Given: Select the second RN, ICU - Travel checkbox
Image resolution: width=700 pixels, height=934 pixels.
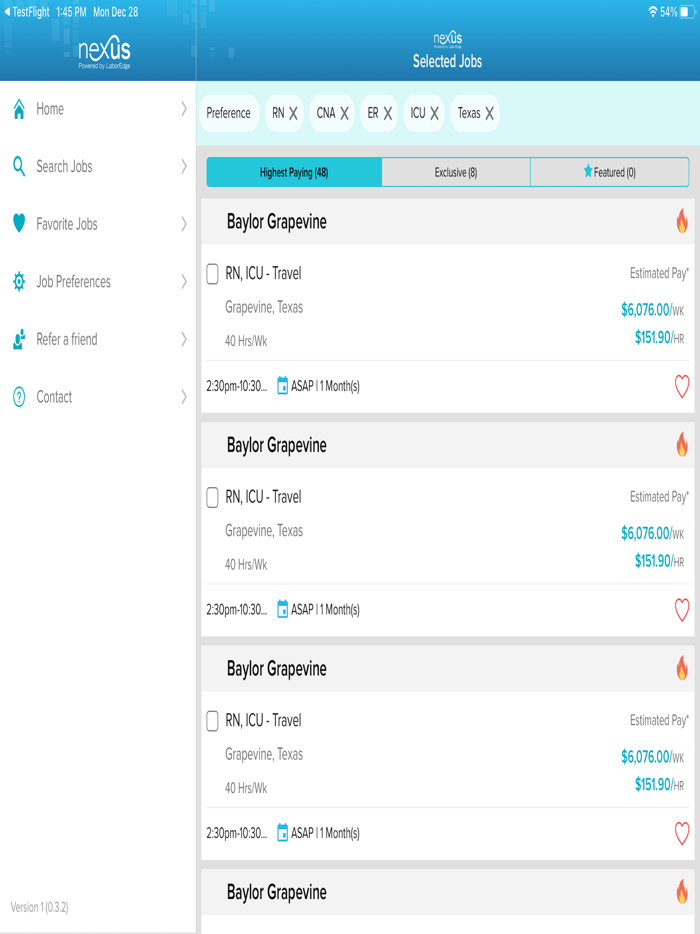Looking at the screenshot, I should pos(212,497).
